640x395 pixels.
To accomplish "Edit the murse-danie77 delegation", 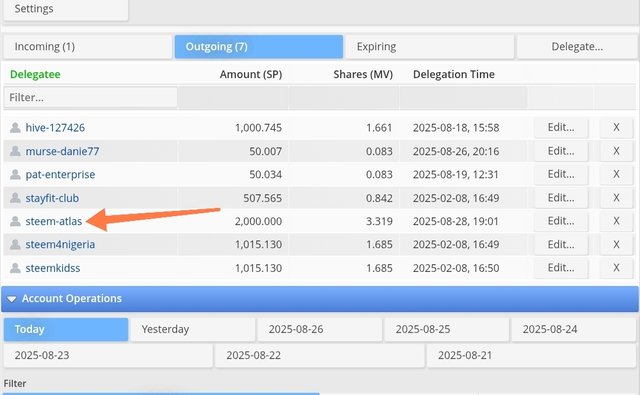I will 561,151.
